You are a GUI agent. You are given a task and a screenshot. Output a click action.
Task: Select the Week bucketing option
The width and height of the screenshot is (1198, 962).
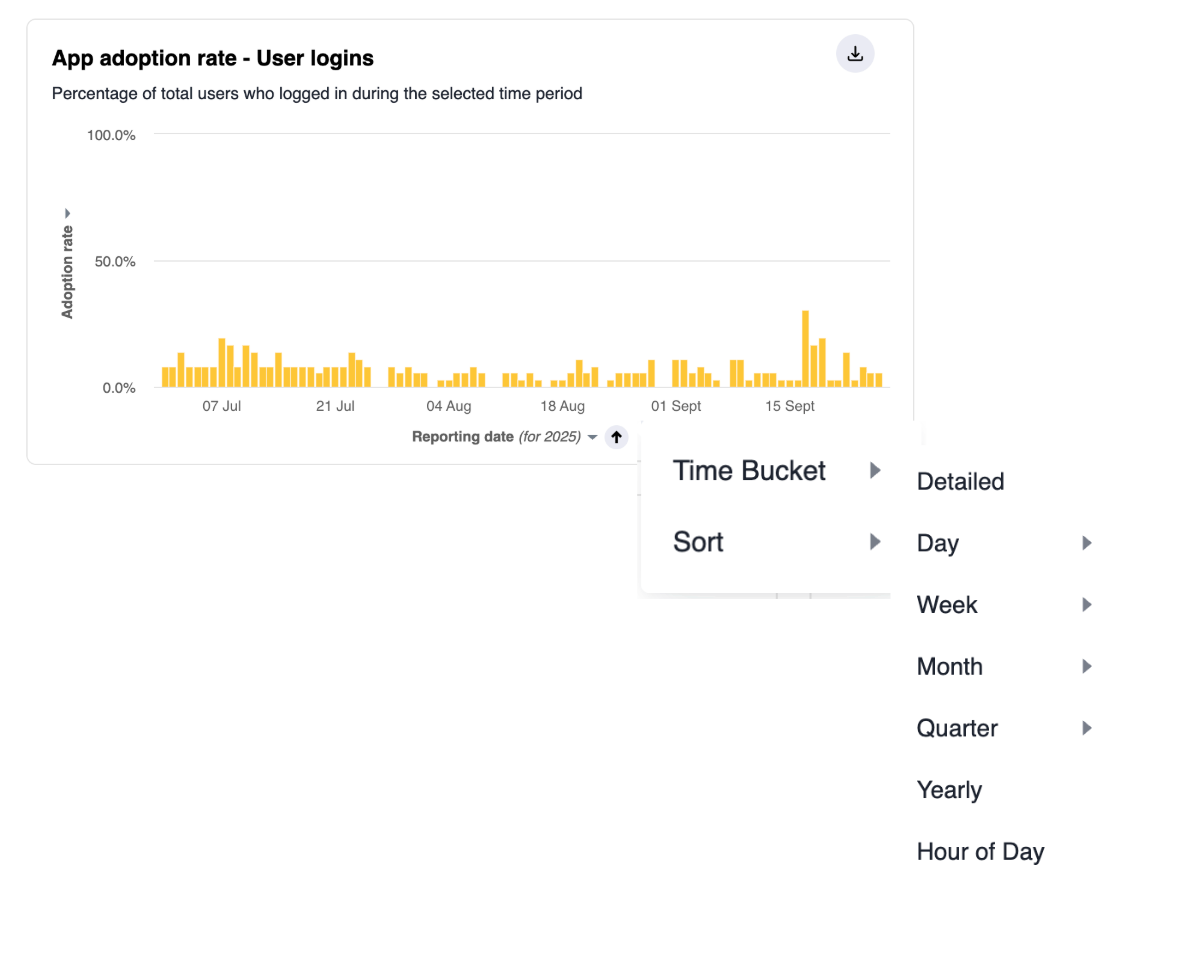point(946,604)
